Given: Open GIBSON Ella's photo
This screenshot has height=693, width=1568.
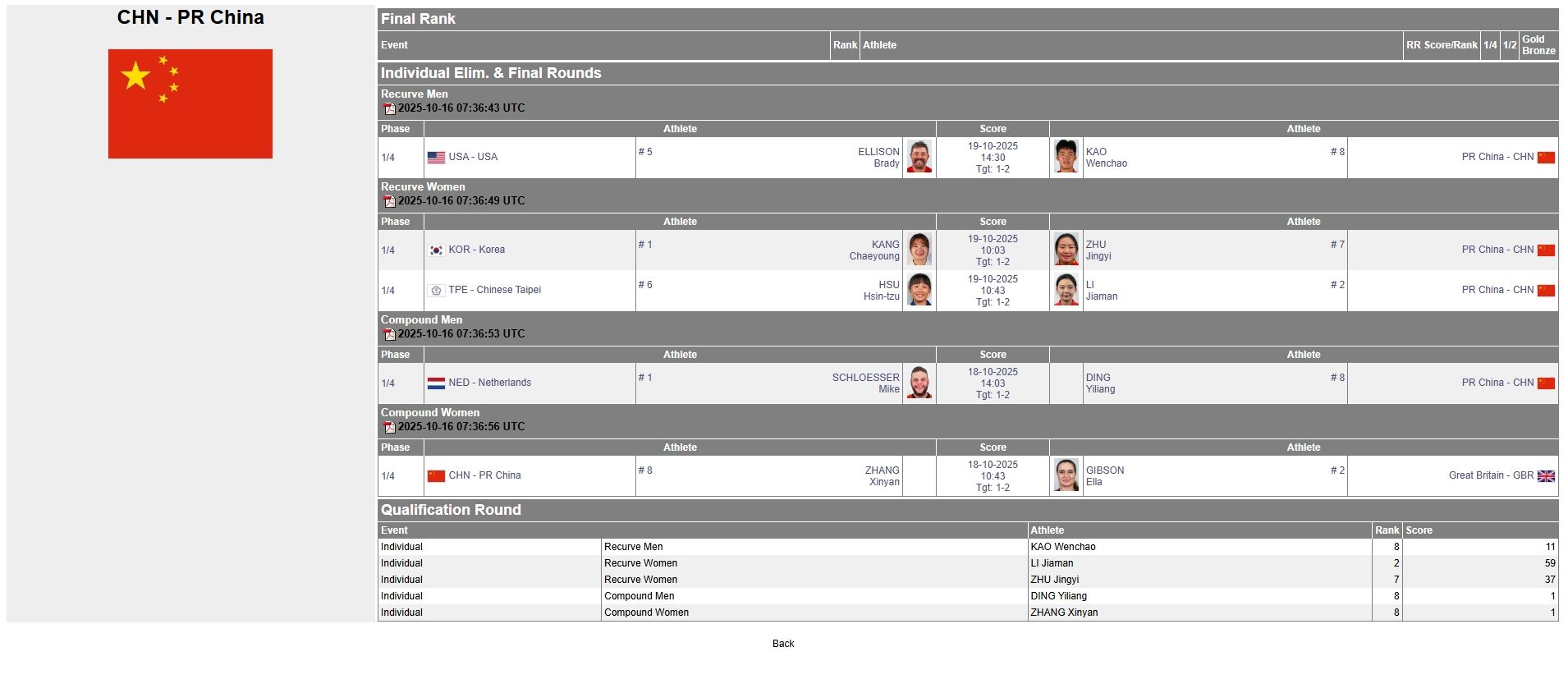Looking at the screenshot, I should coord(1066,475).
